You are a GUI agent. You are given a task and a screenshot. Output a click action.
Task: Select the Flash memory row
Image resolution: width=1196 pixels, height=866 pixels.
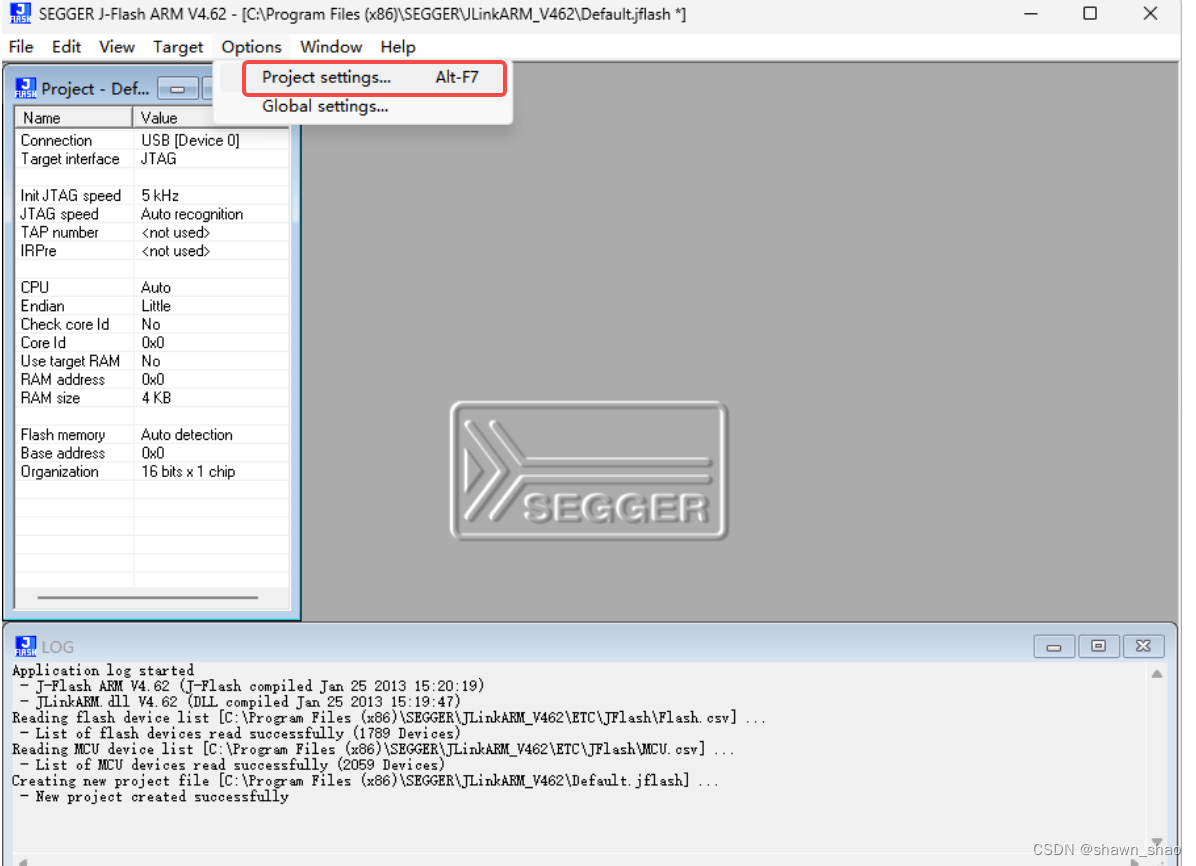click(x=152, y=434)
